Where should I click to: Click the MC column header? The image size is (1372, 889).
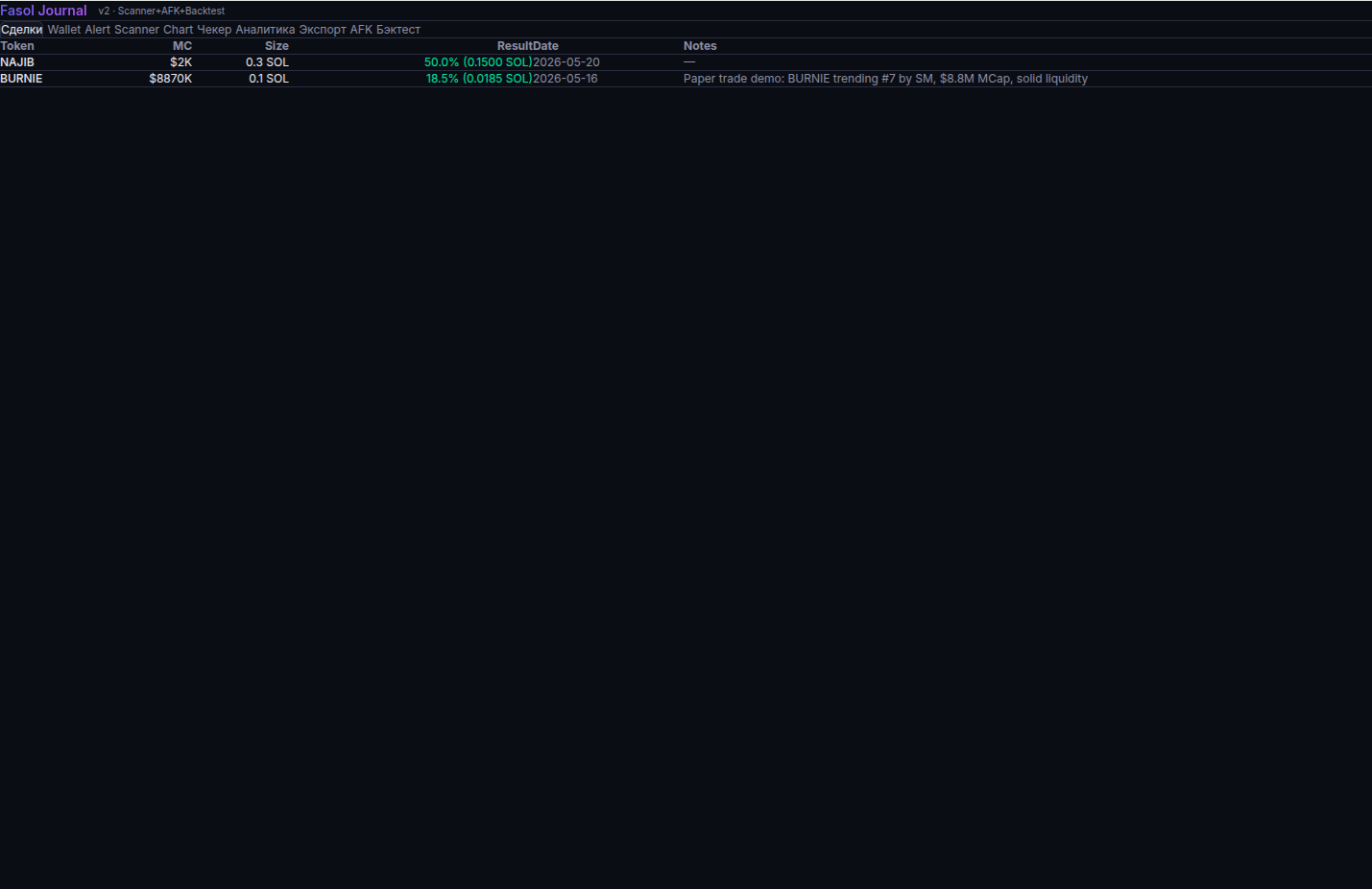click(182, 46)
